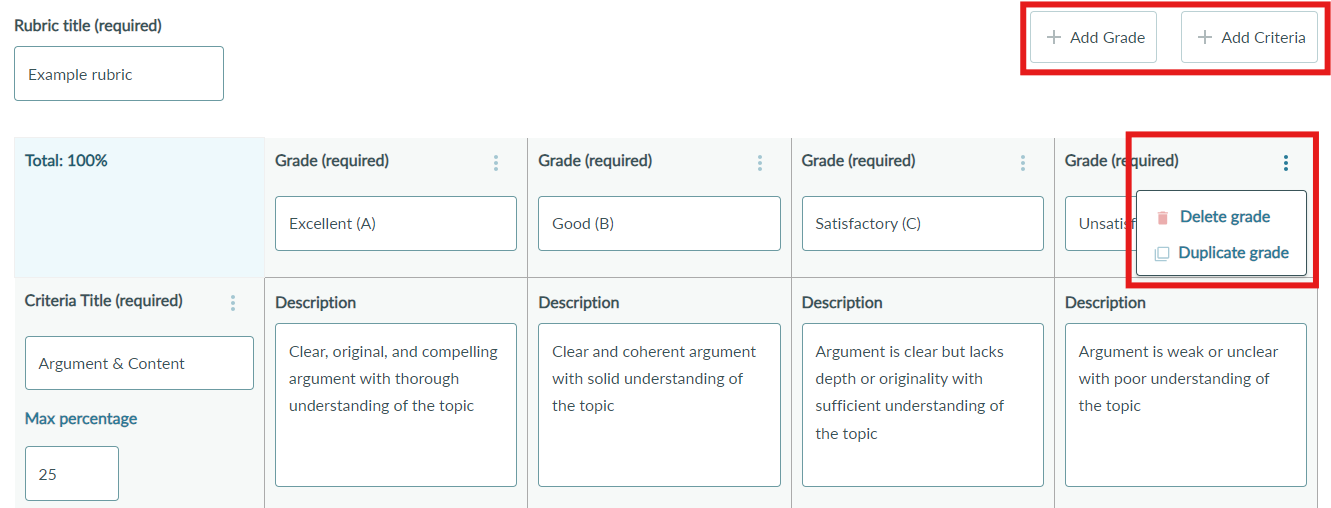Close the open three-dot menu for the last grade column
Image resolution: width=1331 pixels, height=508 pixels.
[x=1286, y=163]
